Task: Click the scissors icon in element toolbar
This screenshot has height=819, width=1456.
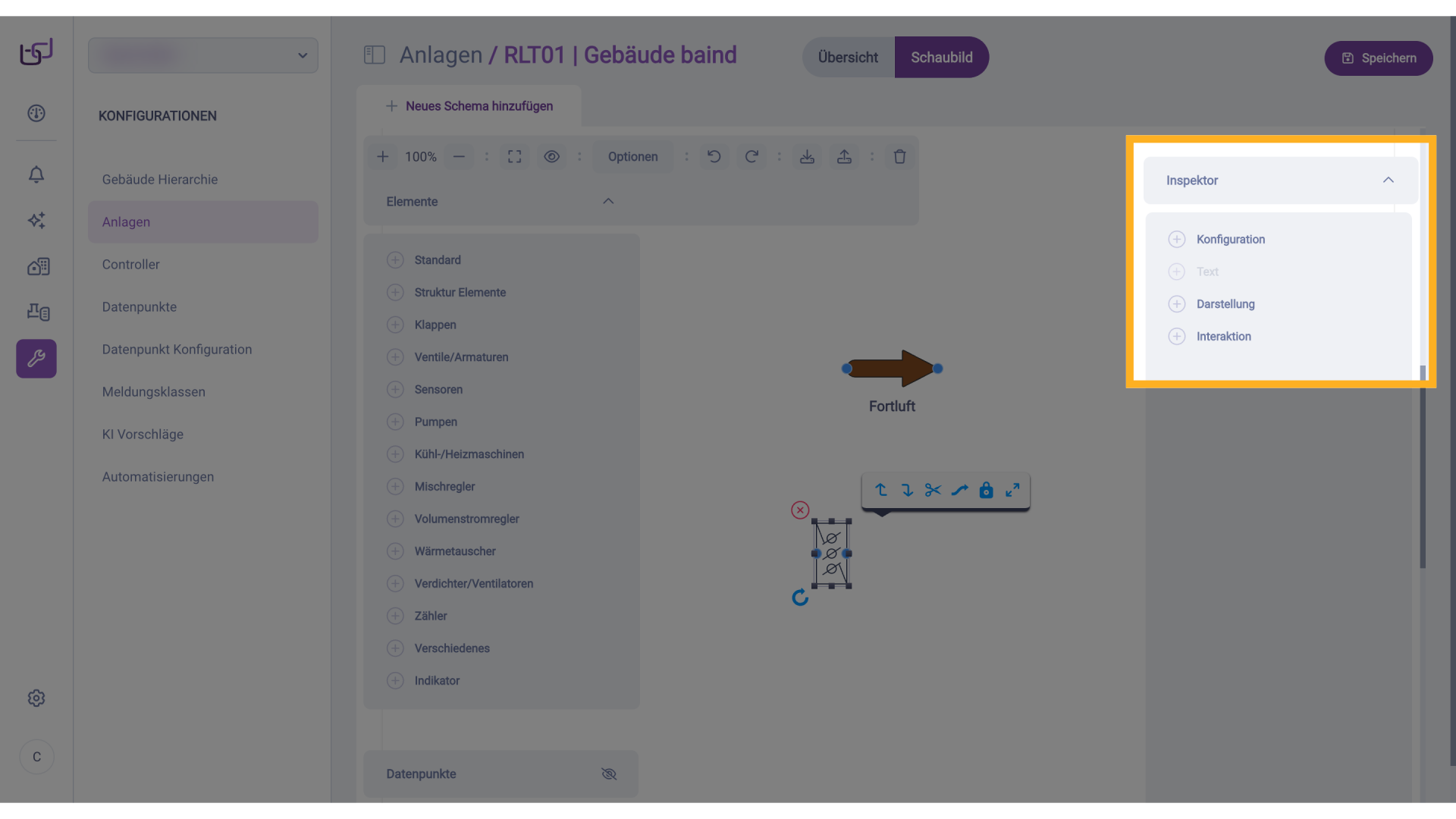Action: pyautogui.click(x=933, y=490)
